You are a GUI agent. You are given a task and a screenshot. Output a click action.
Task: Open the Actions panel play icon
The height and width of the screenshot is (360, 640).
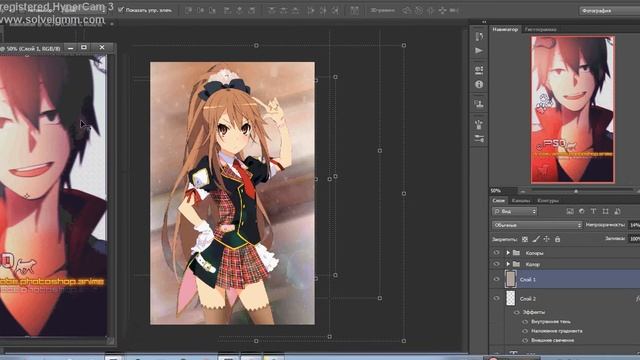[x=479, y=51]
